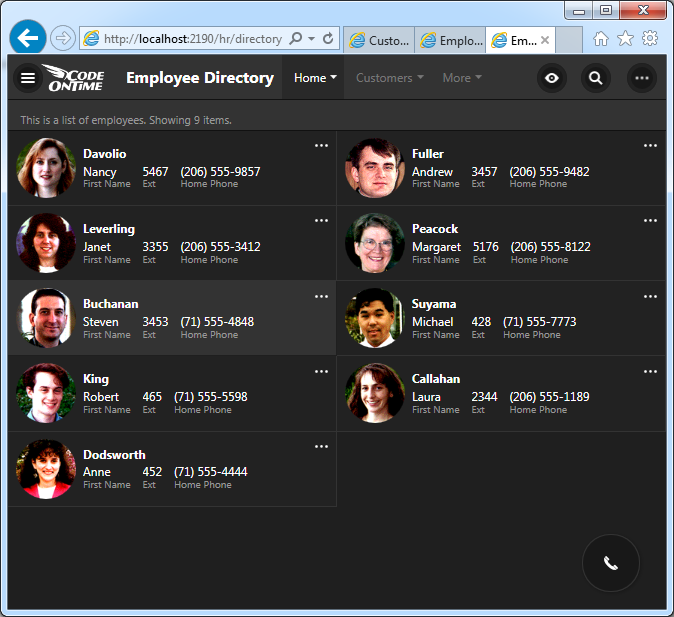Open Buchanan card ellipsis menu
674x617 pixels.
coord(321,296)
